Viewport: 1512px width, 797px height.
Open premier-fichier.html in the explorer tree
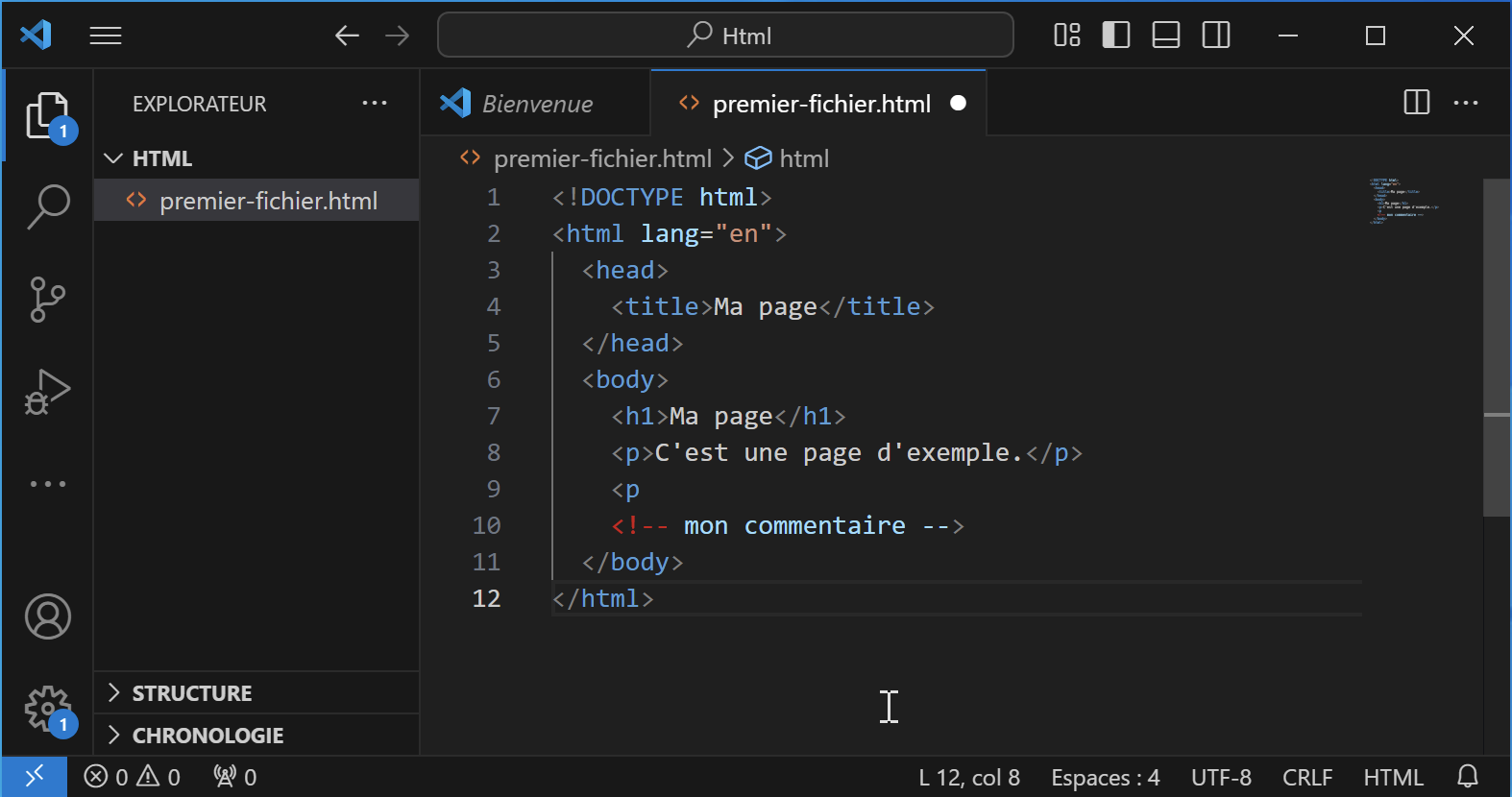[x=256, y=201]
